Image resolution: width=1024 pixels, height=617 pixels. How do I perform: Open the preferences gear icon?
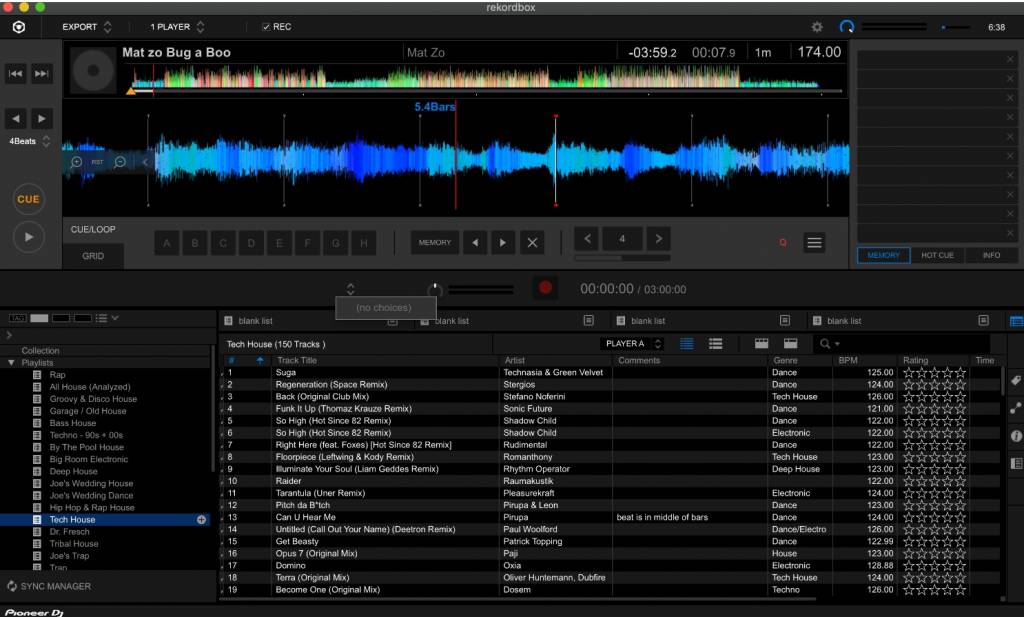click(x=817, y=27)
